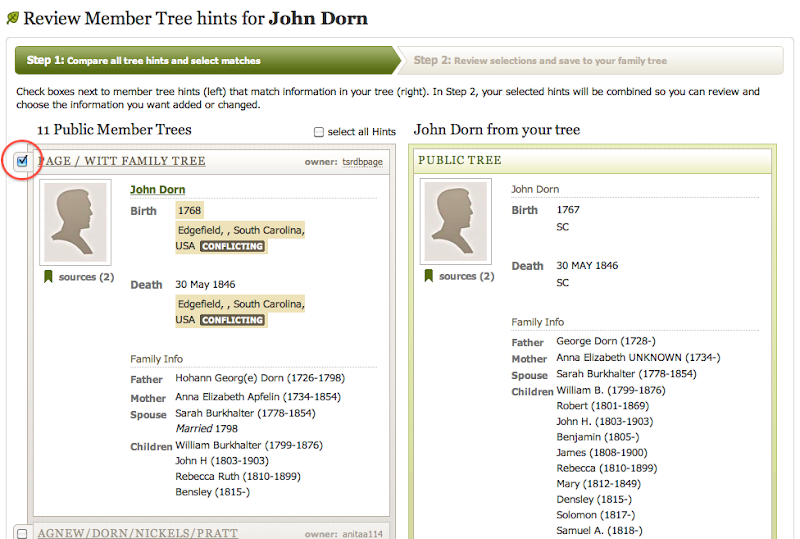800x539 pixels.
Task: Click child Rebecca Ruth (1810-1899)
Action: click(x=238, y=476)
